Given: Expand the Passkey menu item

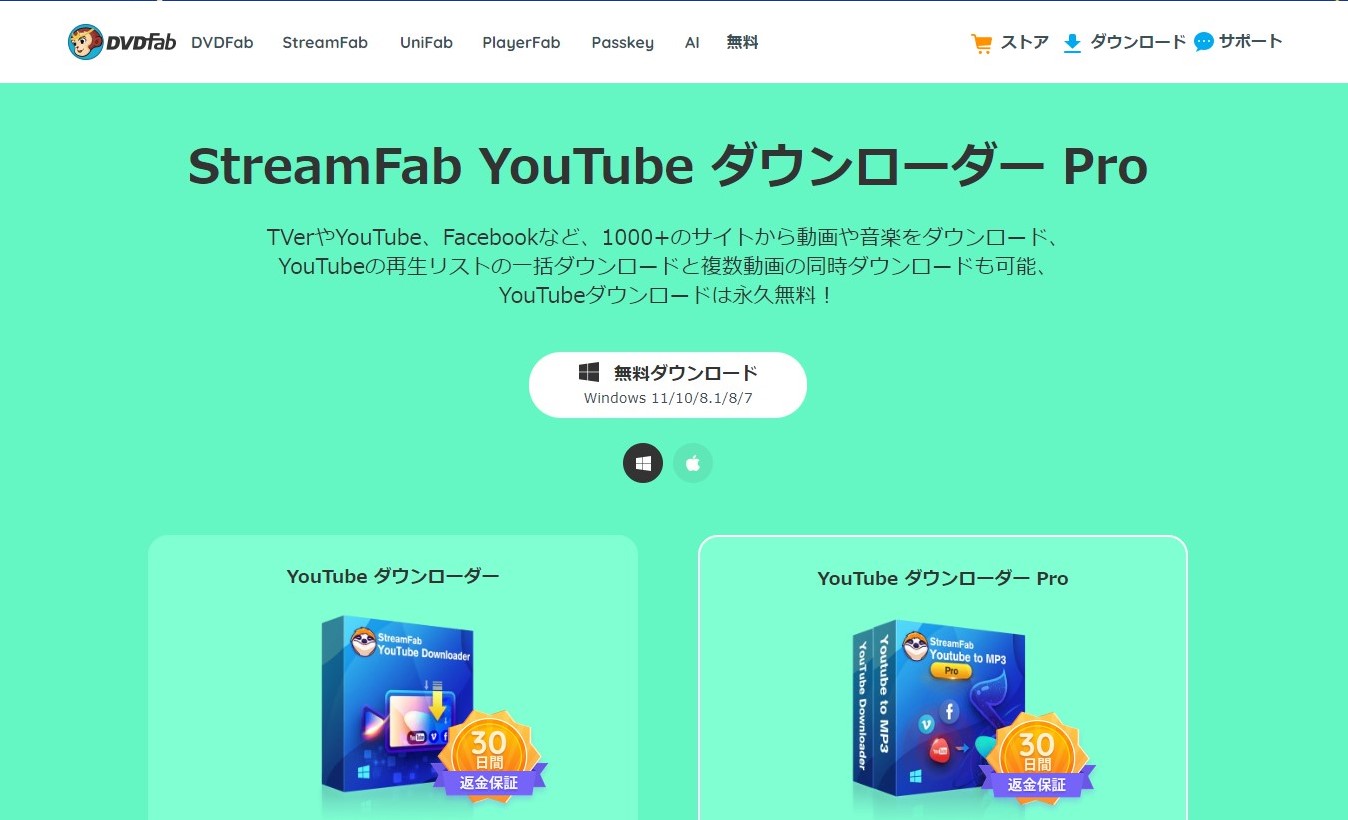Looking at the screenshot, I should [622, 42].
